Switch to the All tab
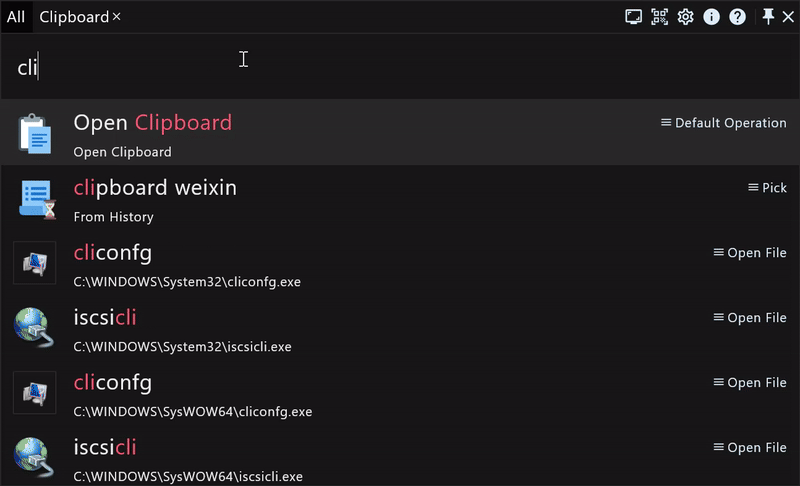 click(16, 17)
